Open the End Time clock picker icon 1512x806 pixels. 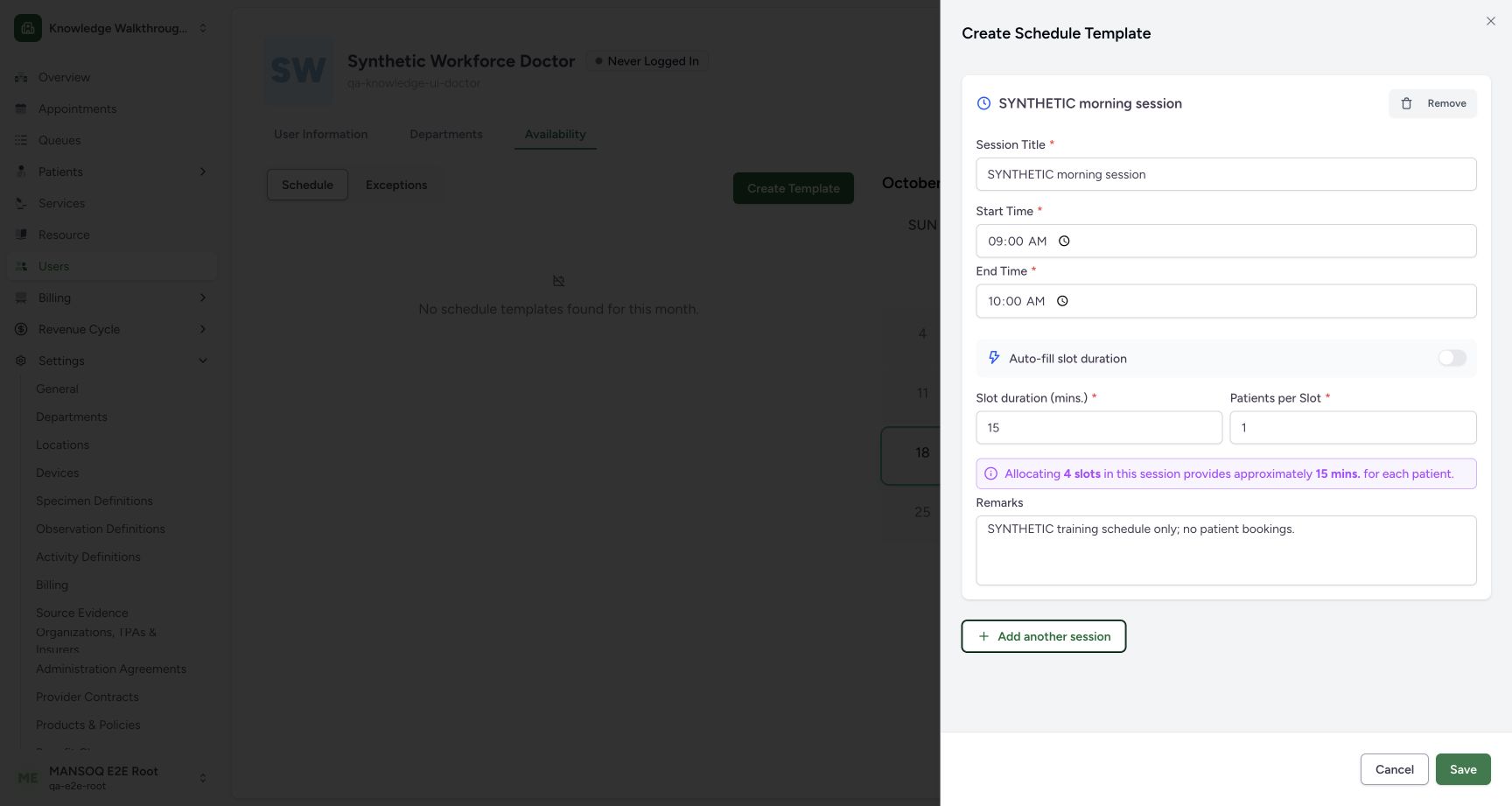point(1062,301)
